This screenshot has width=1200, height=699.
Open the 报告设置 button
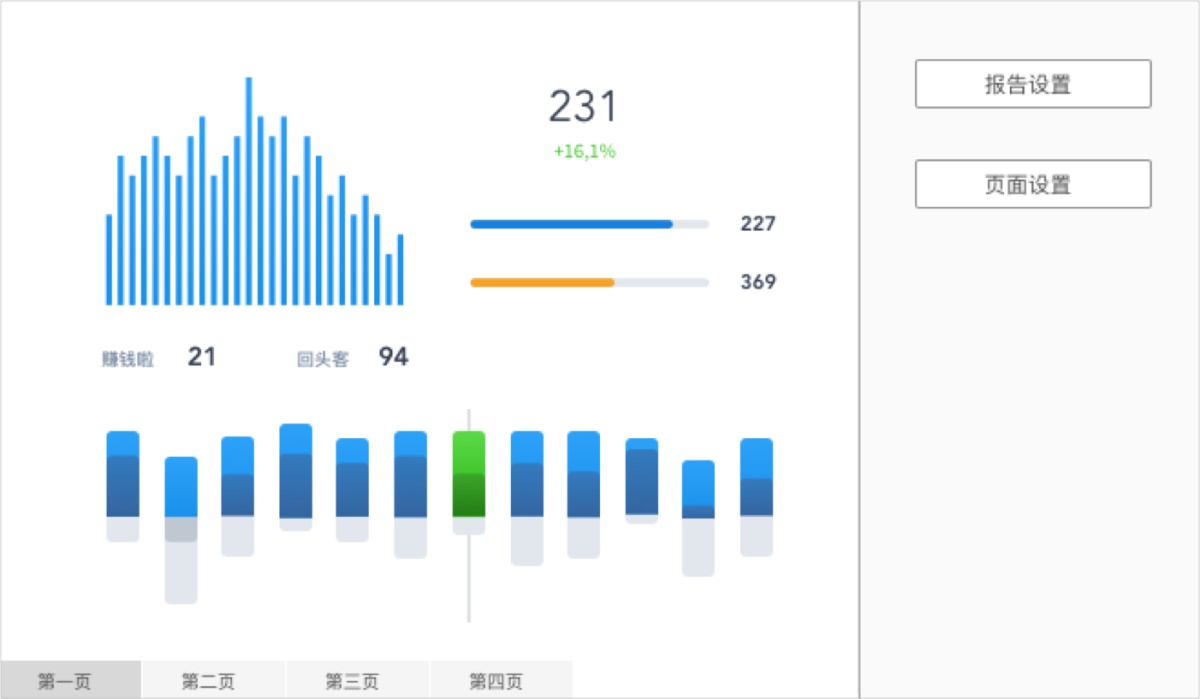tap(1033, 84)
